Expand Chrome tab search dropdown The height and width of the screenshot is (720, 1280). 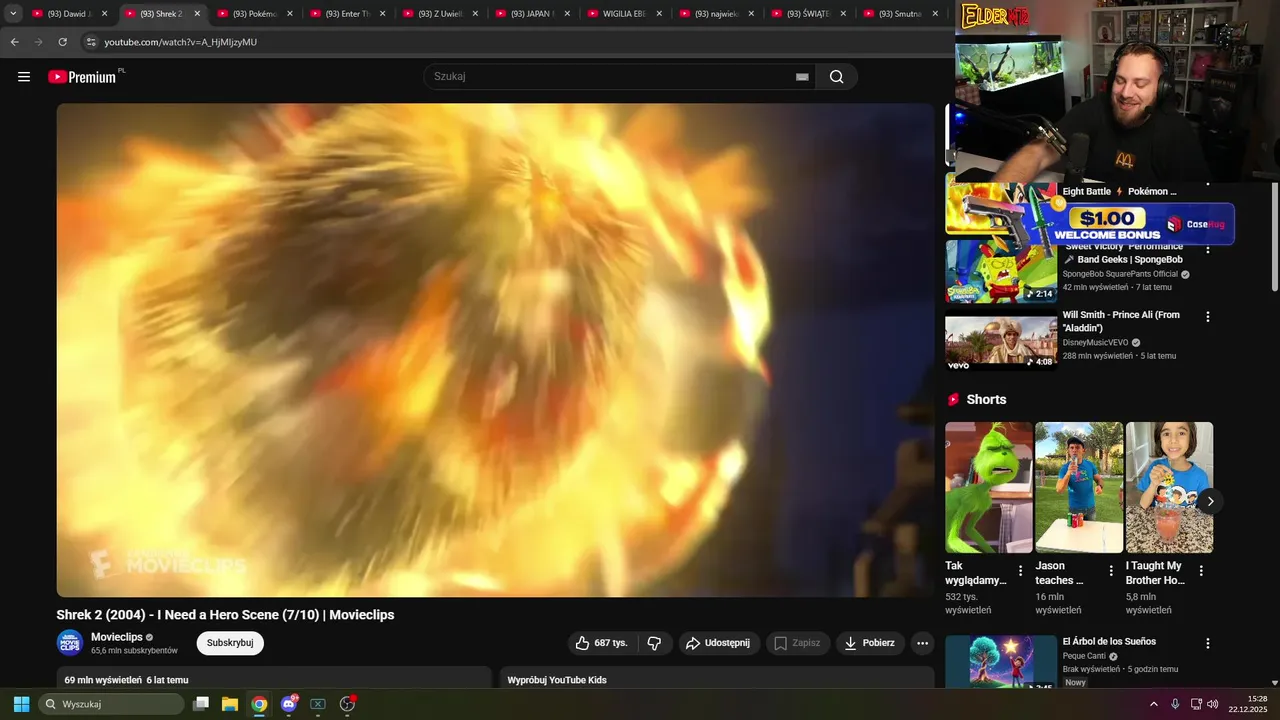13,14
